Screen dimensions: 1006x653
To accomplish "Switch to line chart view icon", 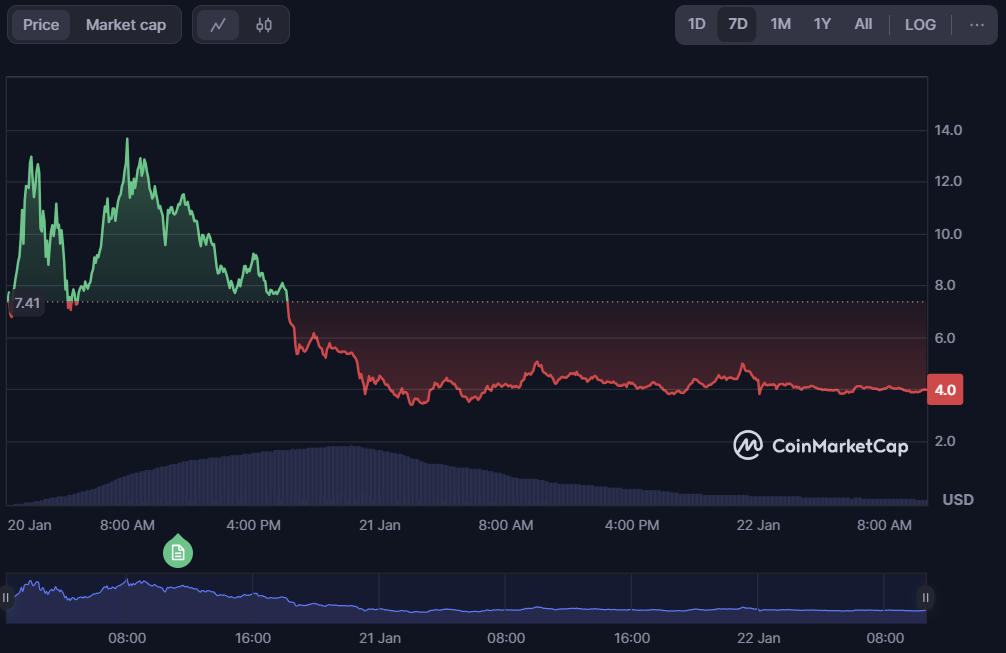I will pyautogui.click(x=218, y=25).
